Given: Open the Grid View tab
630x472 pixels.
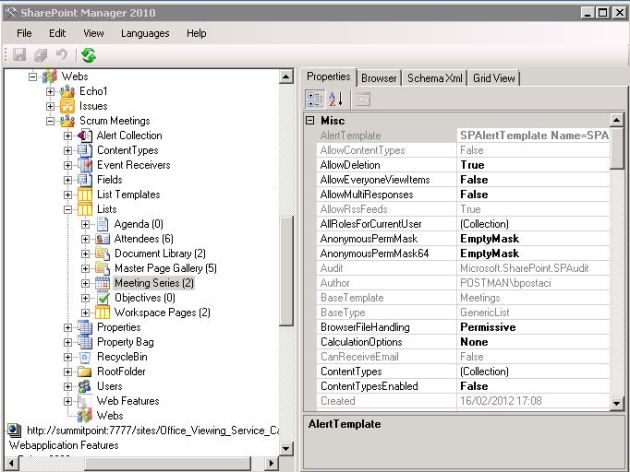Looking at the screenshot, I should click(495, 78).
